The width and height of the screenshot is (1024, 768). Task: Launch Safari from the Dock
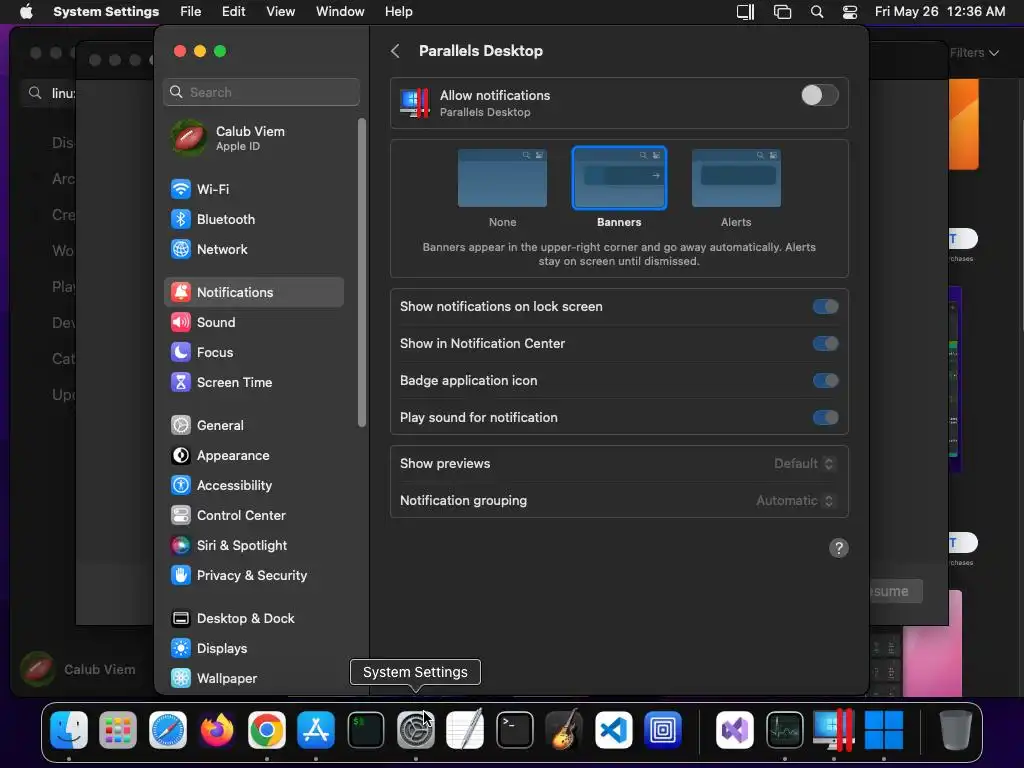[168, 729]
